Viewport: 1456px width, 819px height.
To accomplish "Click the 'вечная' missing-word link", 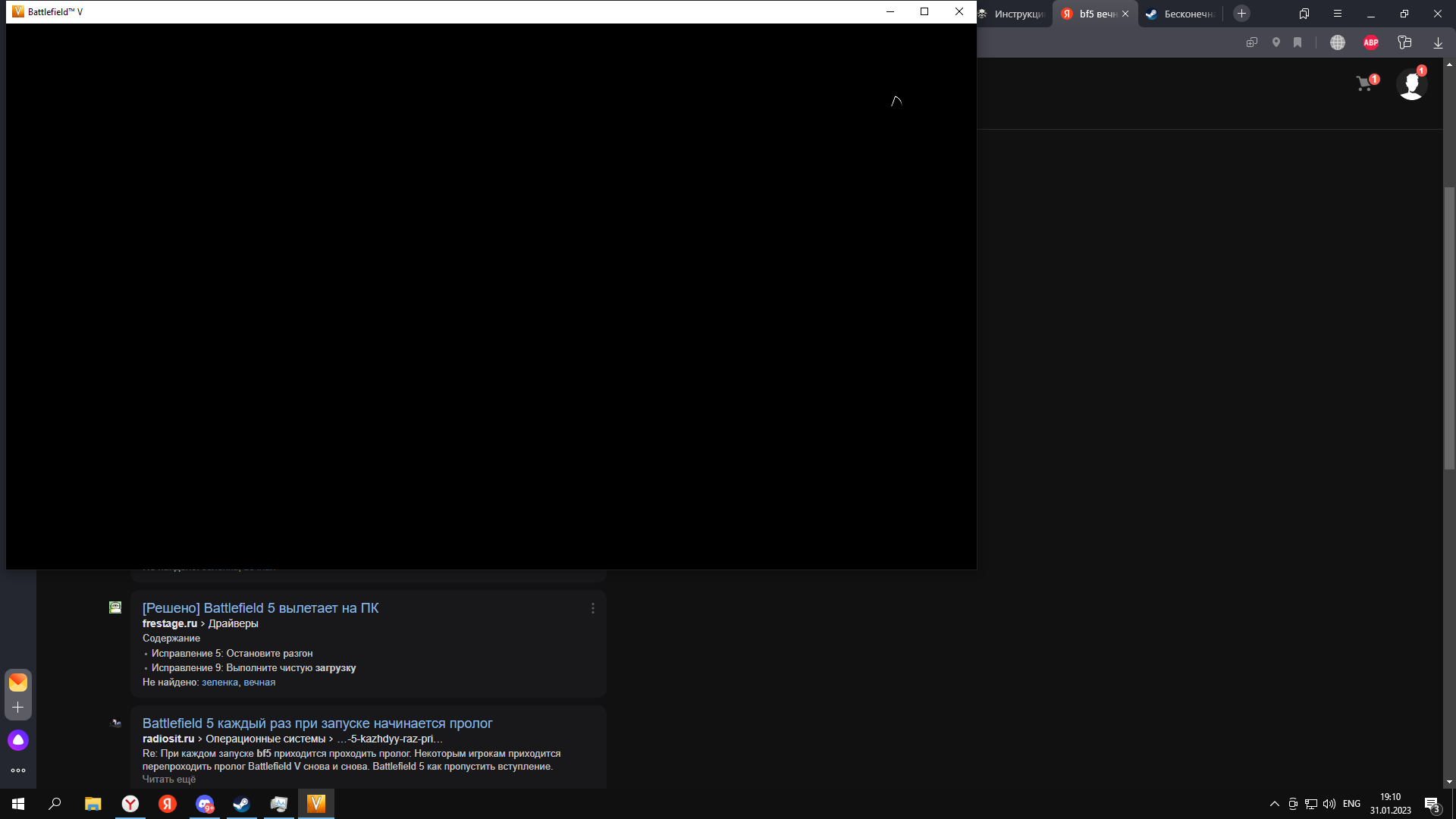I will [259, 682].
